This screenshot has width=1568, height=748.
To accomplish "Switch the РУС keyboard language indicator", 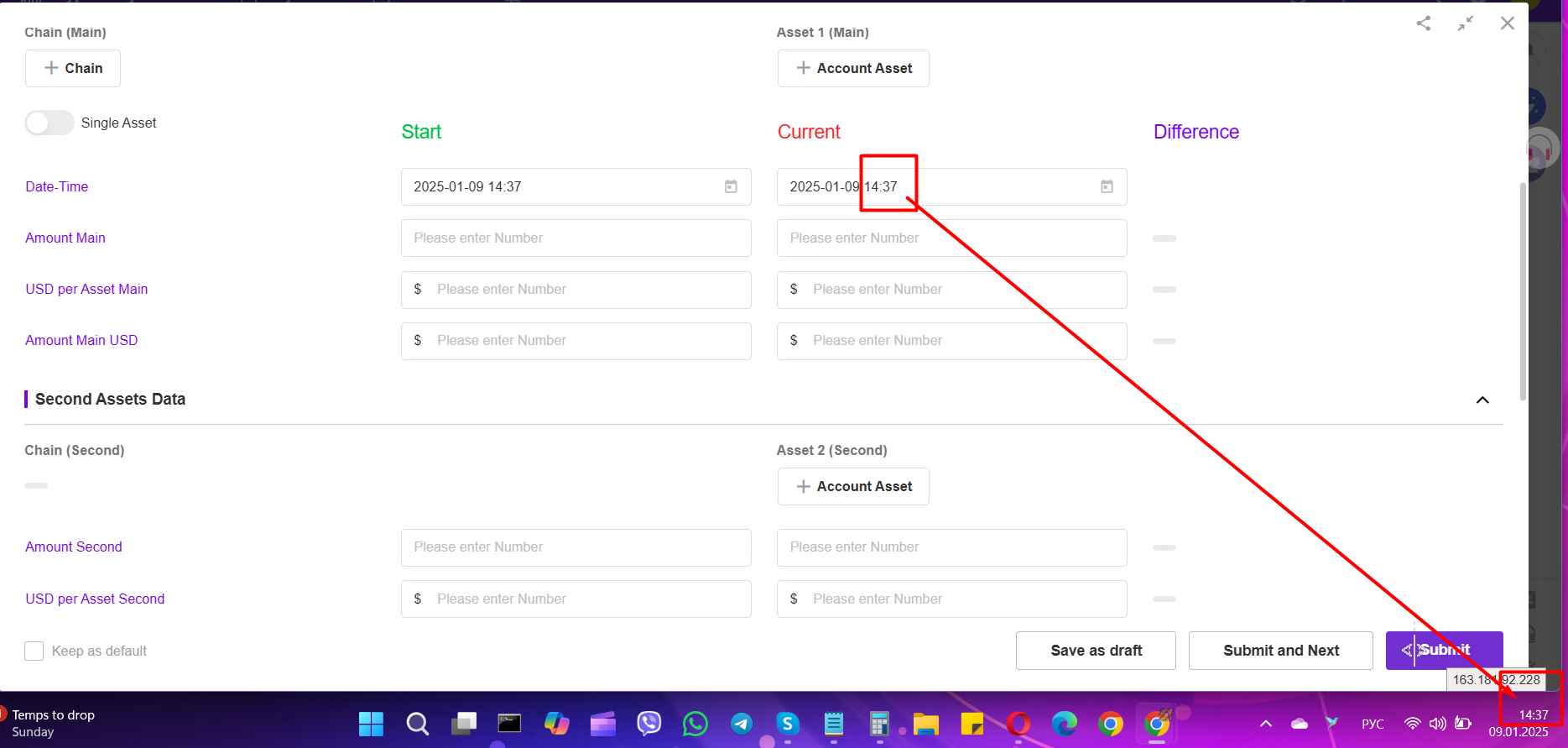I will coord(1373,724).
